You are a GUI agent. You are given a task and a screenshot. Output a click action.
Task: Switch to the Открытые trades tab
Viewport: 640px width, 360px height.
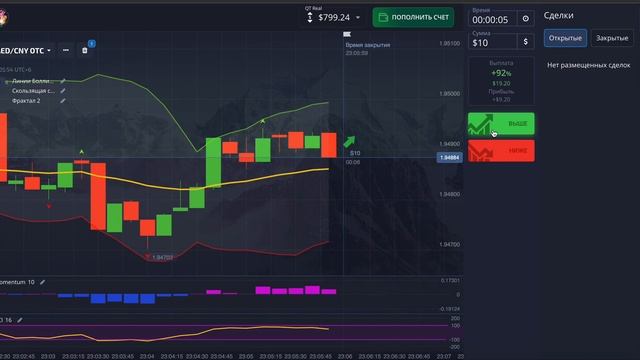pyautogui.click(x=565, y=38)
